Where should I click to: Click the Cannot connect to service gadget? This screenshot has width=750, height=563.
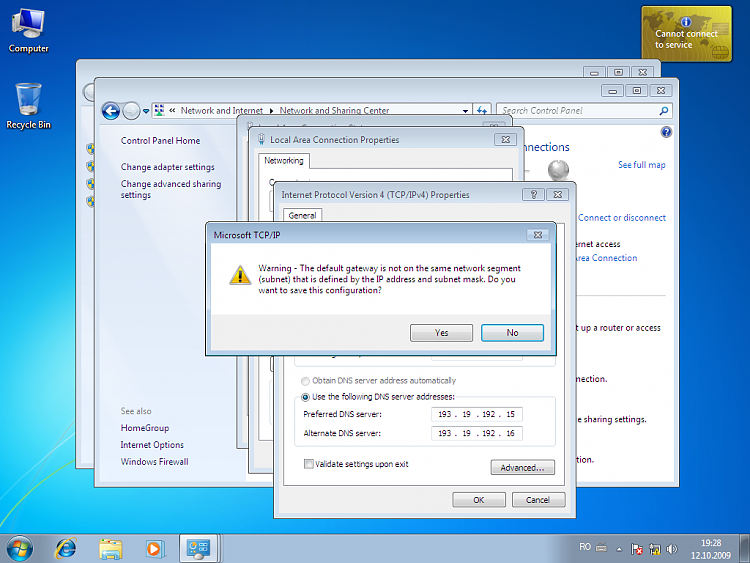click(686, 33)
